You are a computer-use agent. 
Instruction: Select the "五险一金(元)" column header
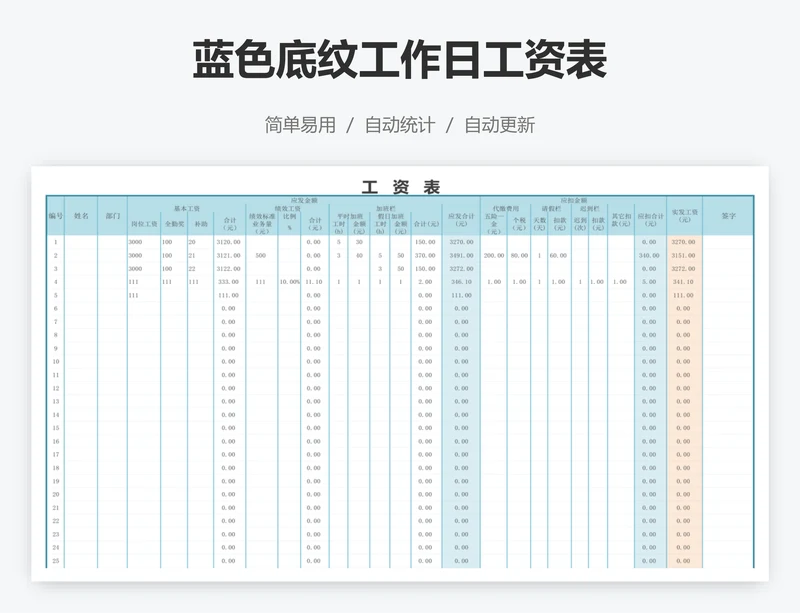click(x=493, y=224)
